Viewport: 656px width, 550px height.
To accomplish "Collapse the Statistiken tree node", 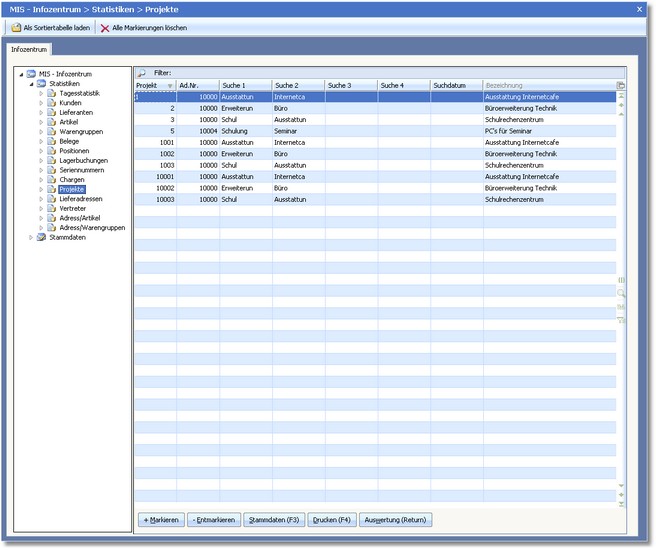I will pos(30,84).
